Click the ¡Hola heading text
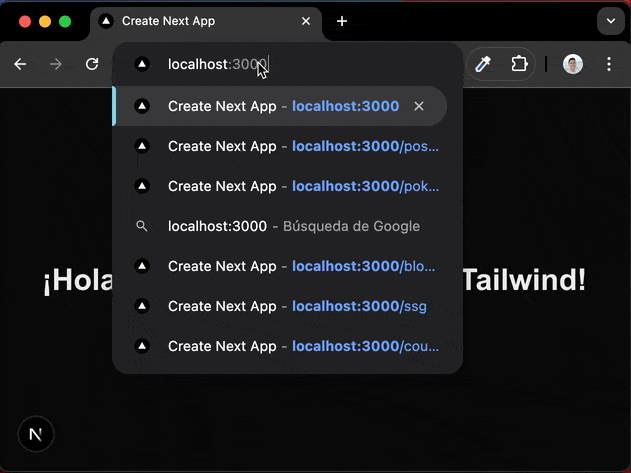The width and height of the screenshot is (631, 473). pos(78,281)
